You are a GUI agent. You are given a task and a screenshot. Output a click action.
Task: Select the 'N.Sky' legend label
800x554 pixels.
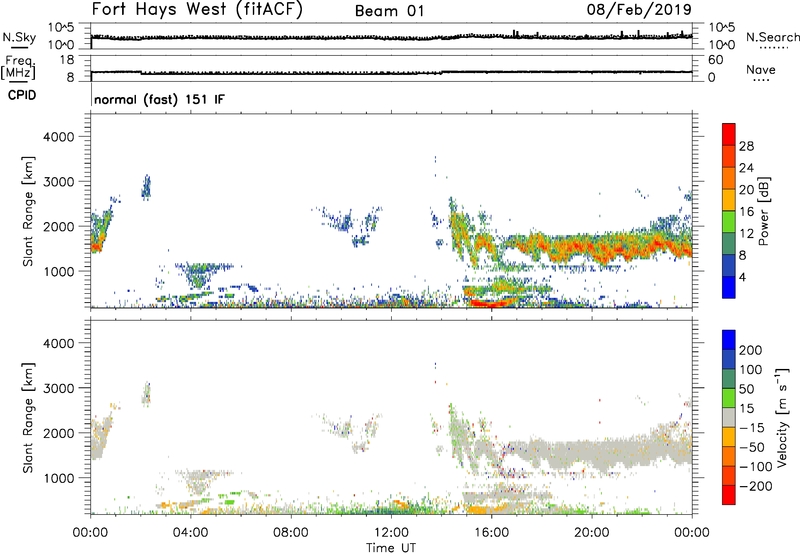pyautogui.click(x=19, y=37)
